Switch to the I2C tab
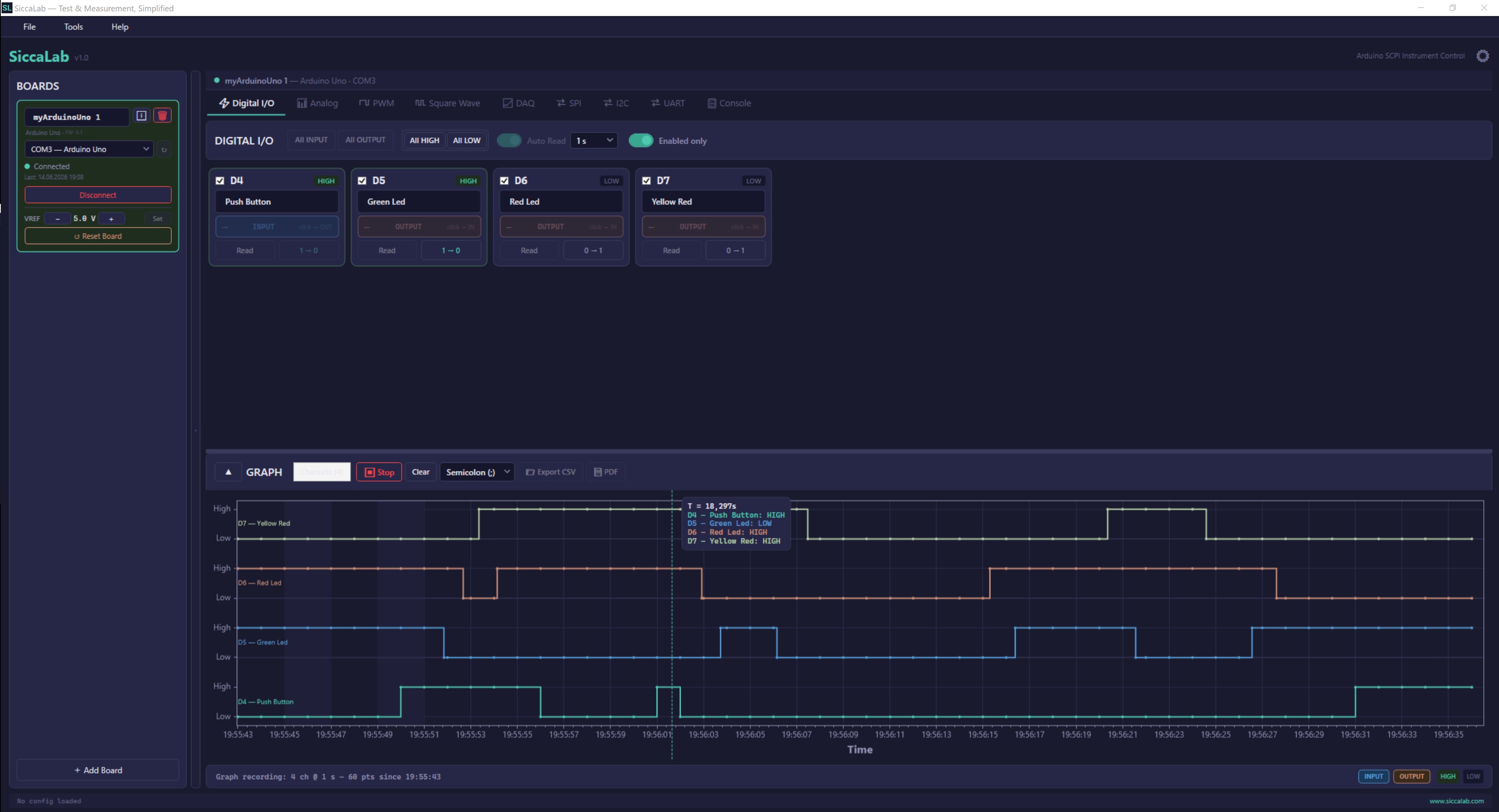The image size is (1499, 812). [616, 103]
